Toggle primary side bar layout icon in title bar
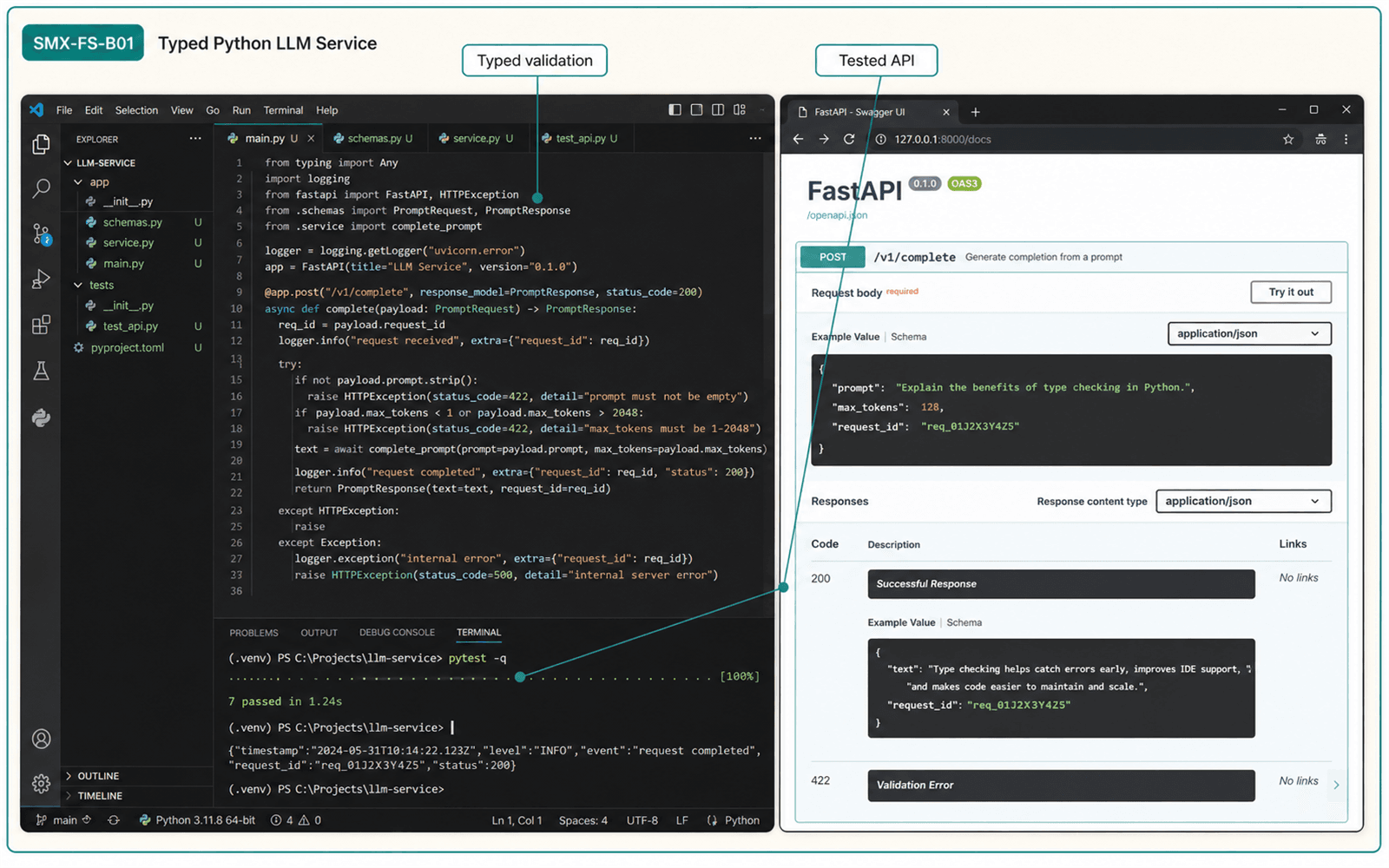This screenshot has width=1389, height=868. click(x=675, y=110)
